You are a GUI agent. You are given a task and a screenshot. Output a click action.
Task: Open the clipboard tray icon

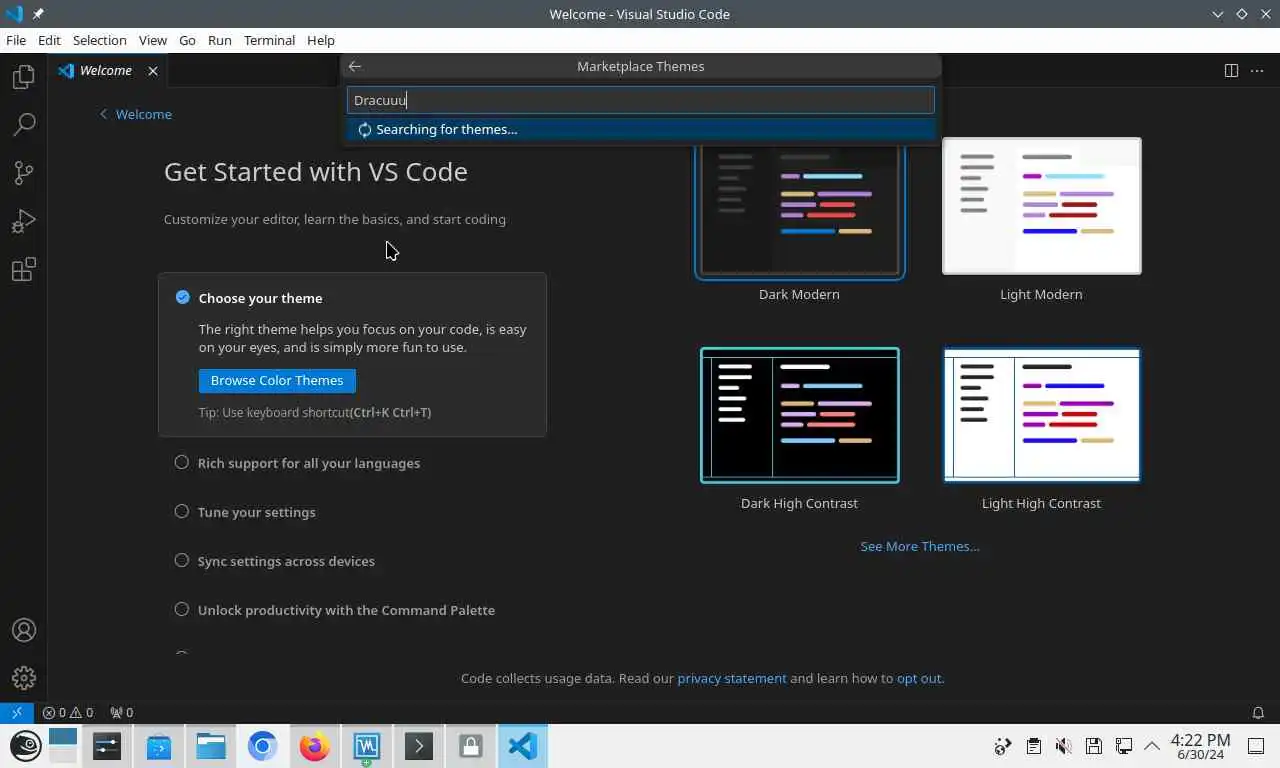(1034, 746)
